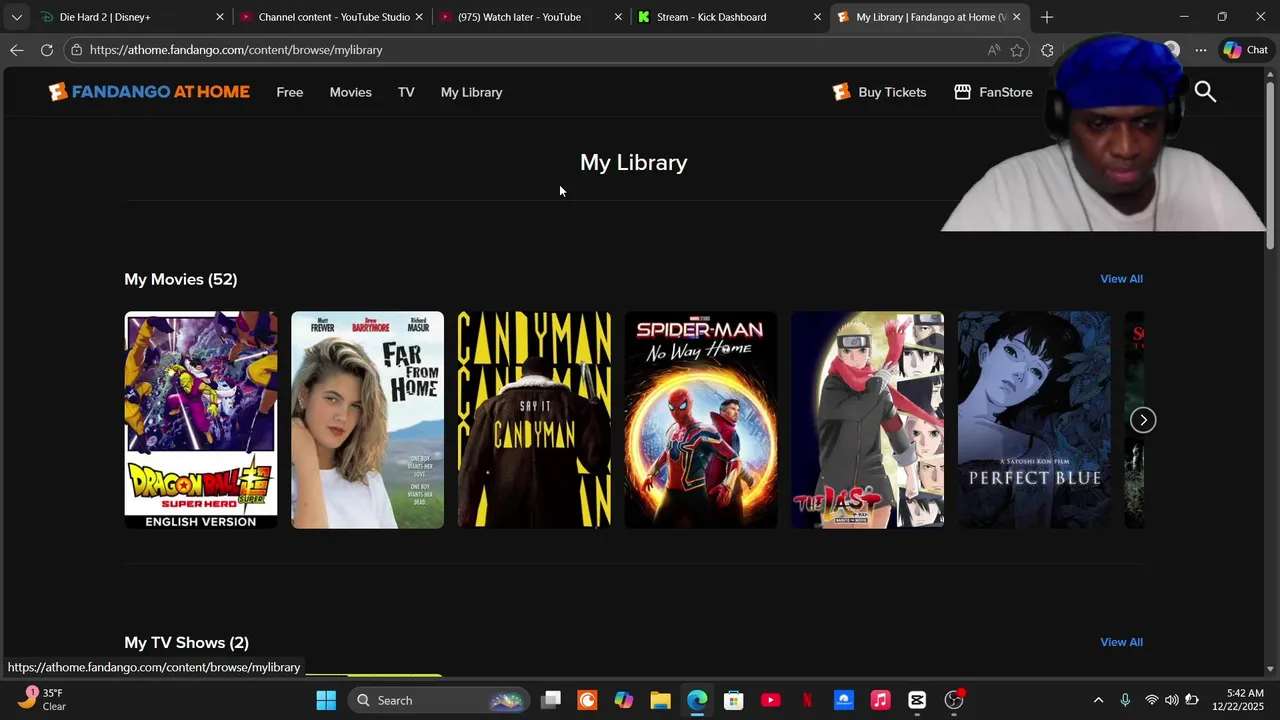The height and width of the screenshot is (720, 1280).
Task: Click View All for My Movies
Action: pos(1121,279)
